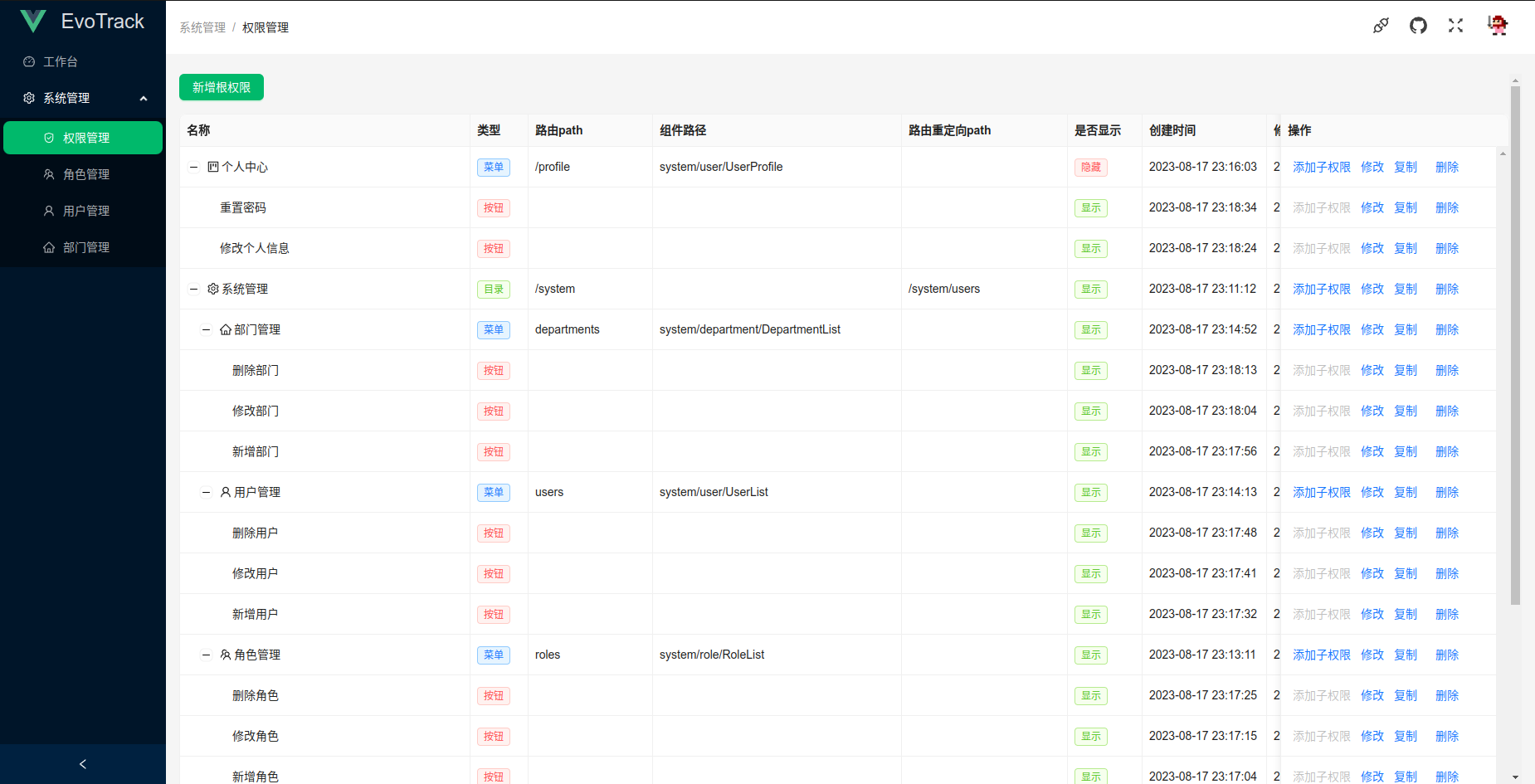Click 修改 for 重置密码 row
1535x784 pixels.
1372,207
